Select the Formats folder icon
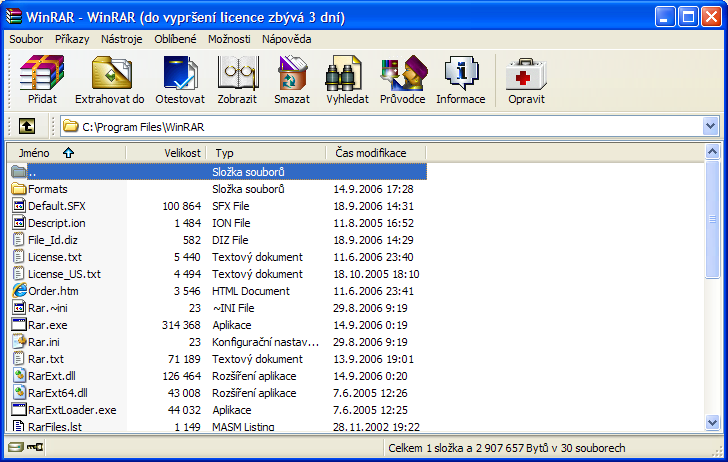728x462 pixels. (x=19, y=189)
